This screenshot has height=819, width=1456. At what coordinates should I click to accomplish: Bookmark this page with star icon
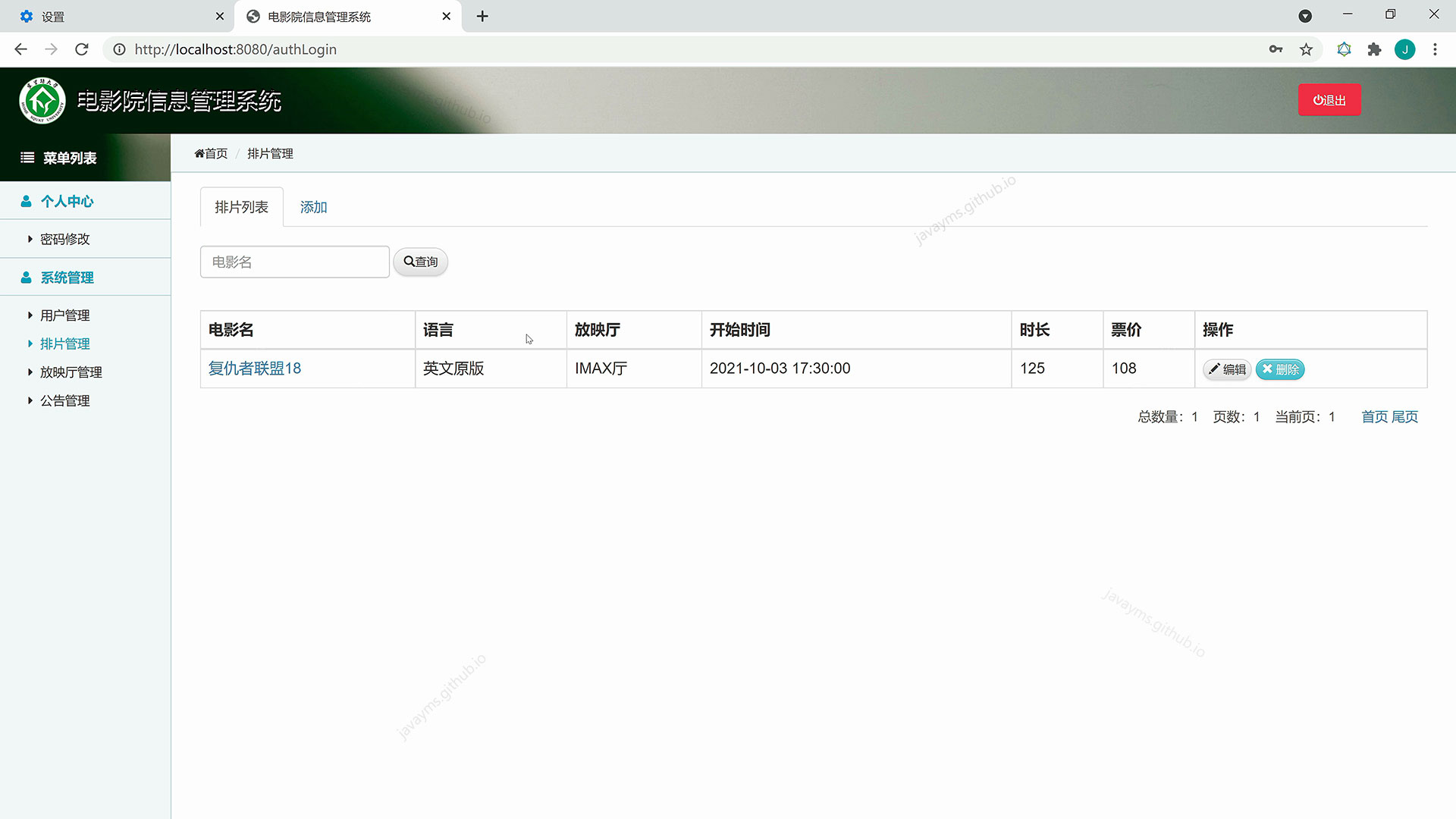click(1306, 49)
